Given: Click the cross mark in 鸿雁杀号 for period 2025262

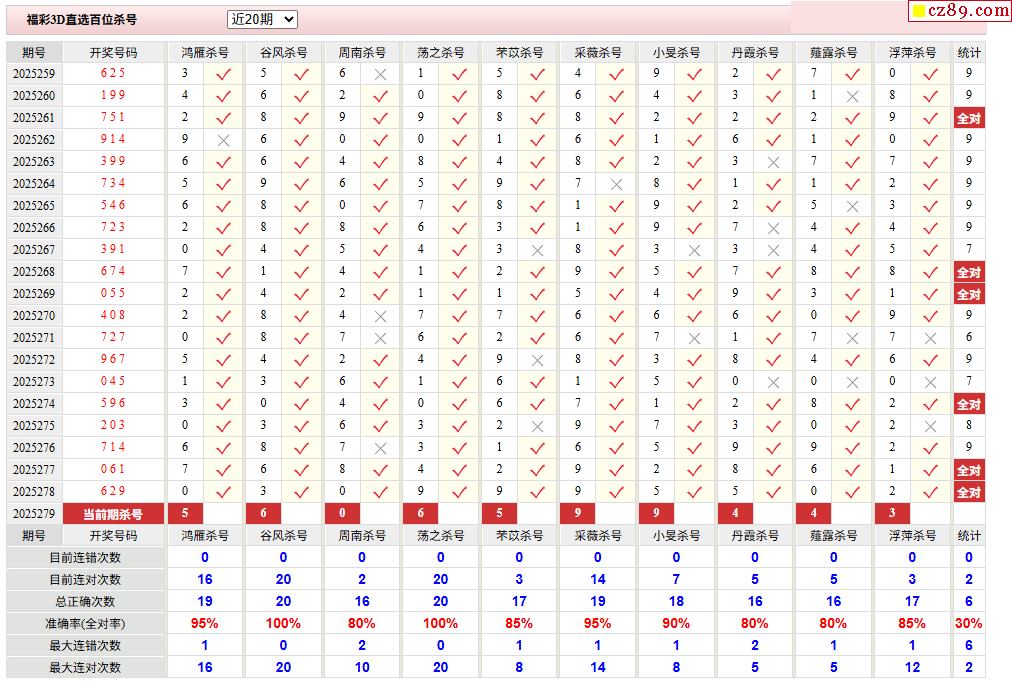Looking at the screenshot, I should pos(223,140).
